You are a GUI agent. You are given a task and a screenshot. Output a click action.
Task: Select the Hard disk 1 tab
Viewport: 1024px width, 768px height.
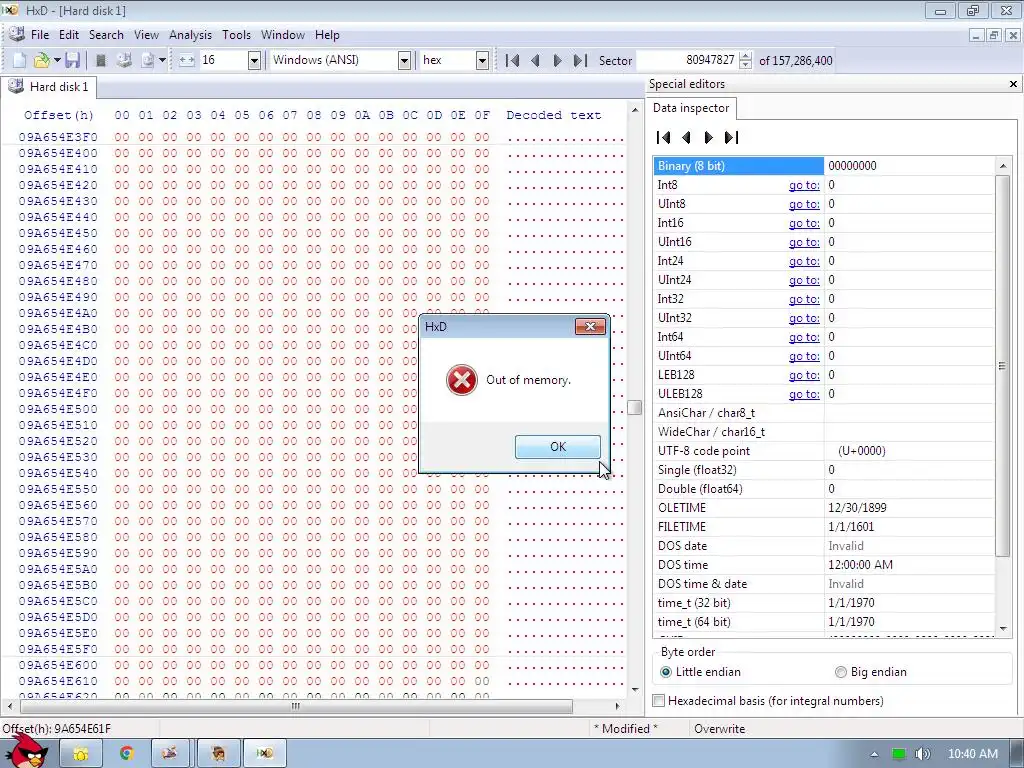(x=49, y=87)
